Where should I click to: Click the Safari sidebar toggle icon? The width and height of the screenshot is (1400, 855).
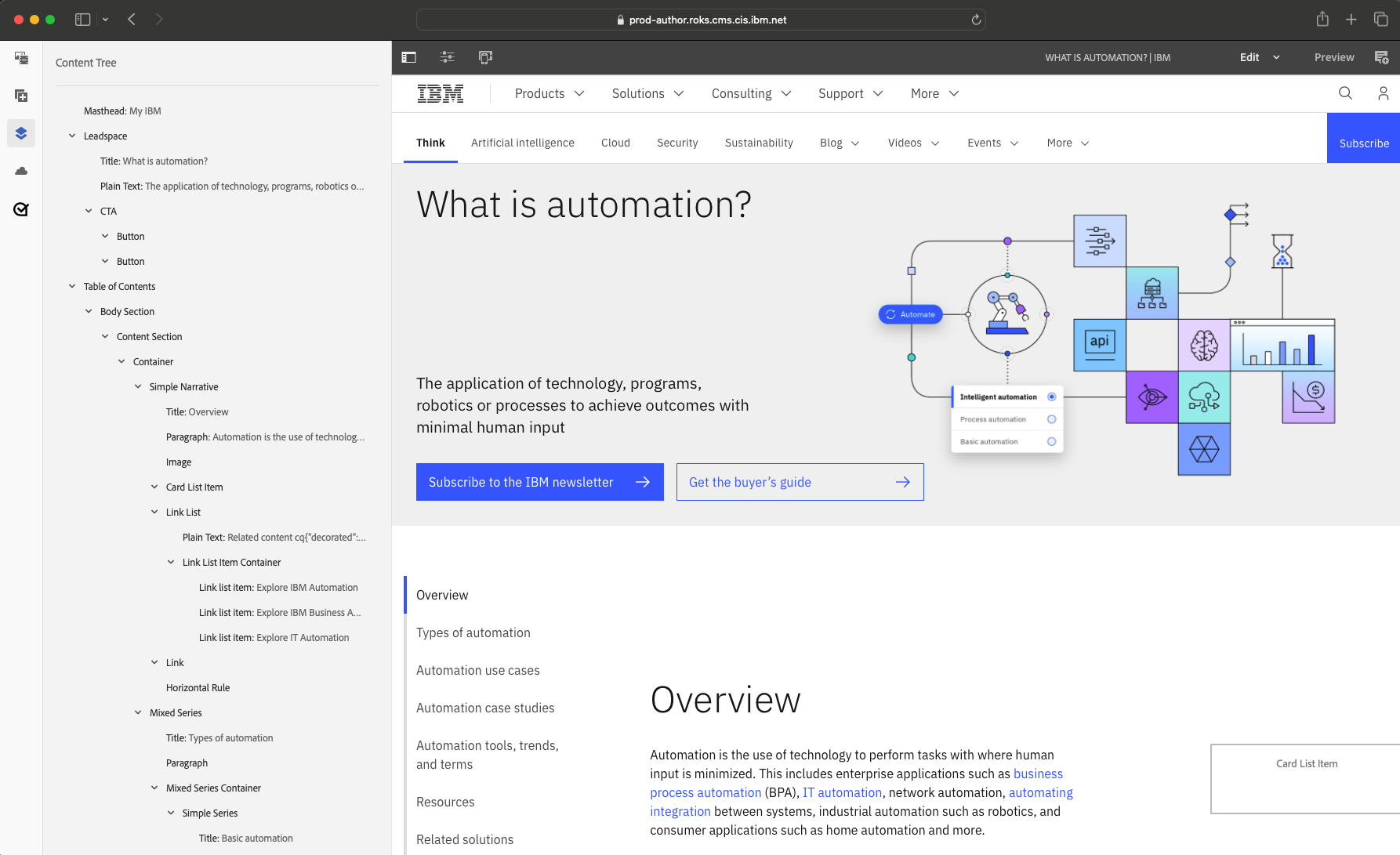[x=82, y=20]
